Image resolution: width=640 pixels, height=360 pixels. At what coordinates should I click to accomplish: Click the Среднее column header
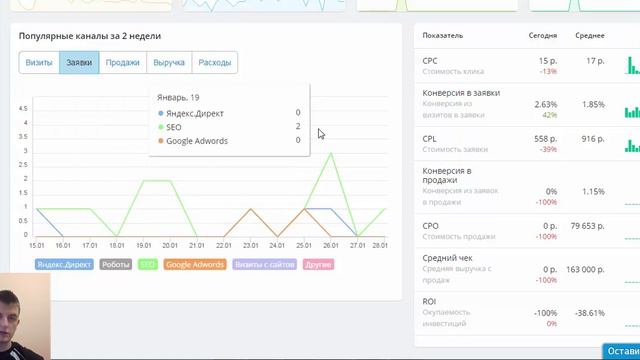click(x=590, y=36)
